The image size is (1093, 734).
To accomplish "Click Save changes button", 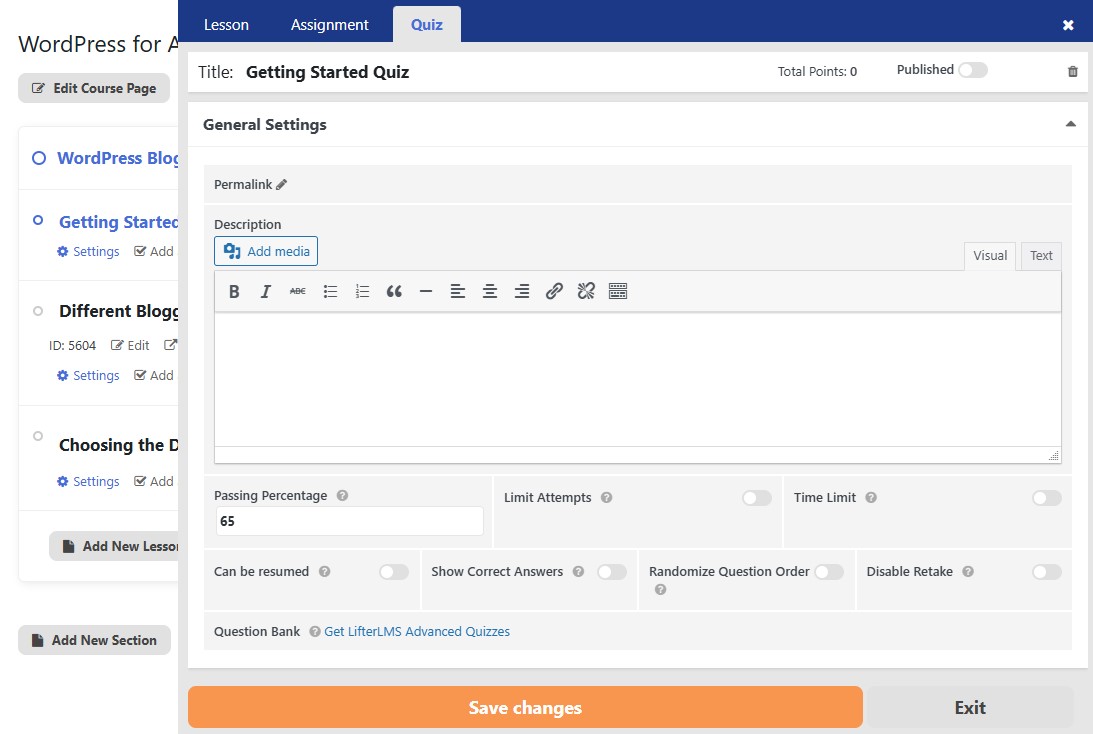I will [525, 708].
